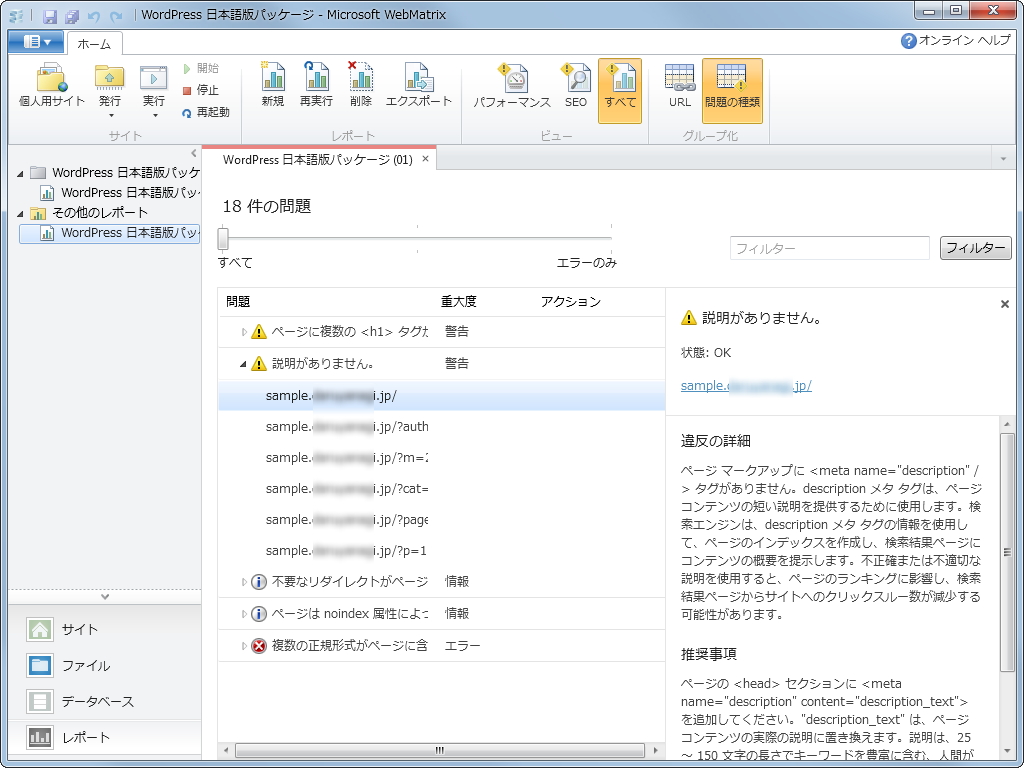Rerun the report using 再実行
Image resolution: width=1024 pixels, height=768 pixels.
click(x=316, y=88)
